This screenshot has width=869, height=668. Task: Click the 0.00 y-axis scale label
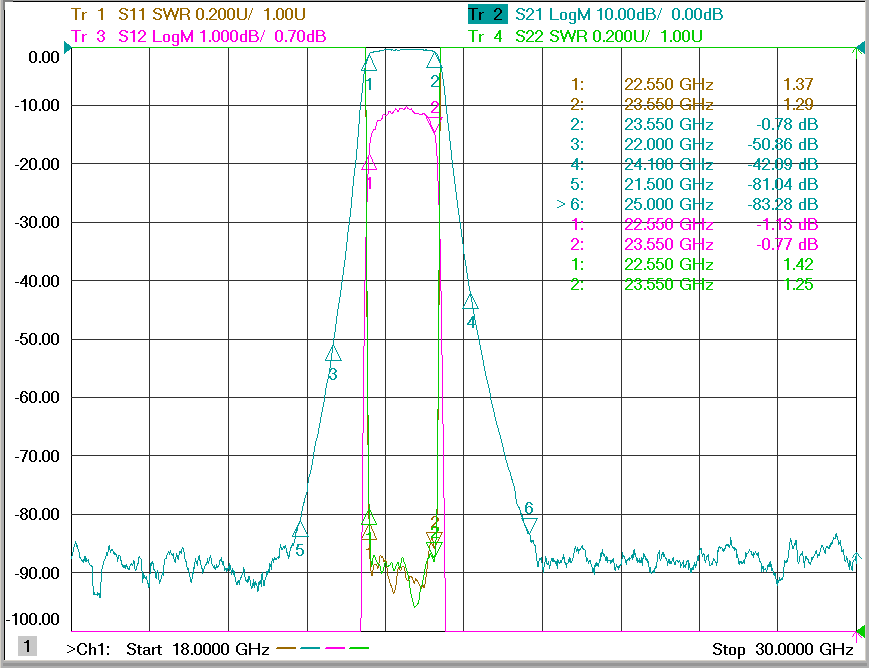[44, 57]
